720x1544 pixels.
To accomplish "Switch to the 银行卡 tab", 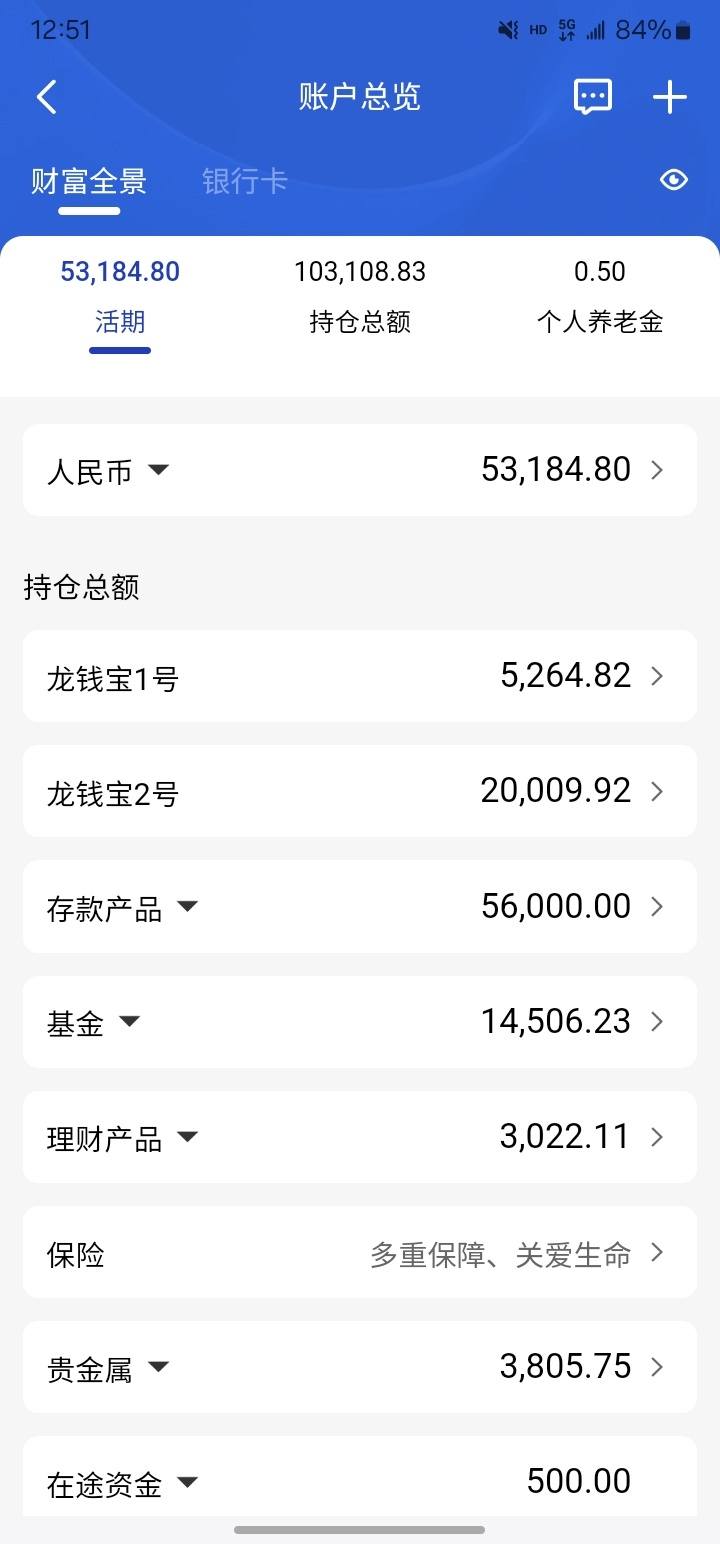I will 245,181.
